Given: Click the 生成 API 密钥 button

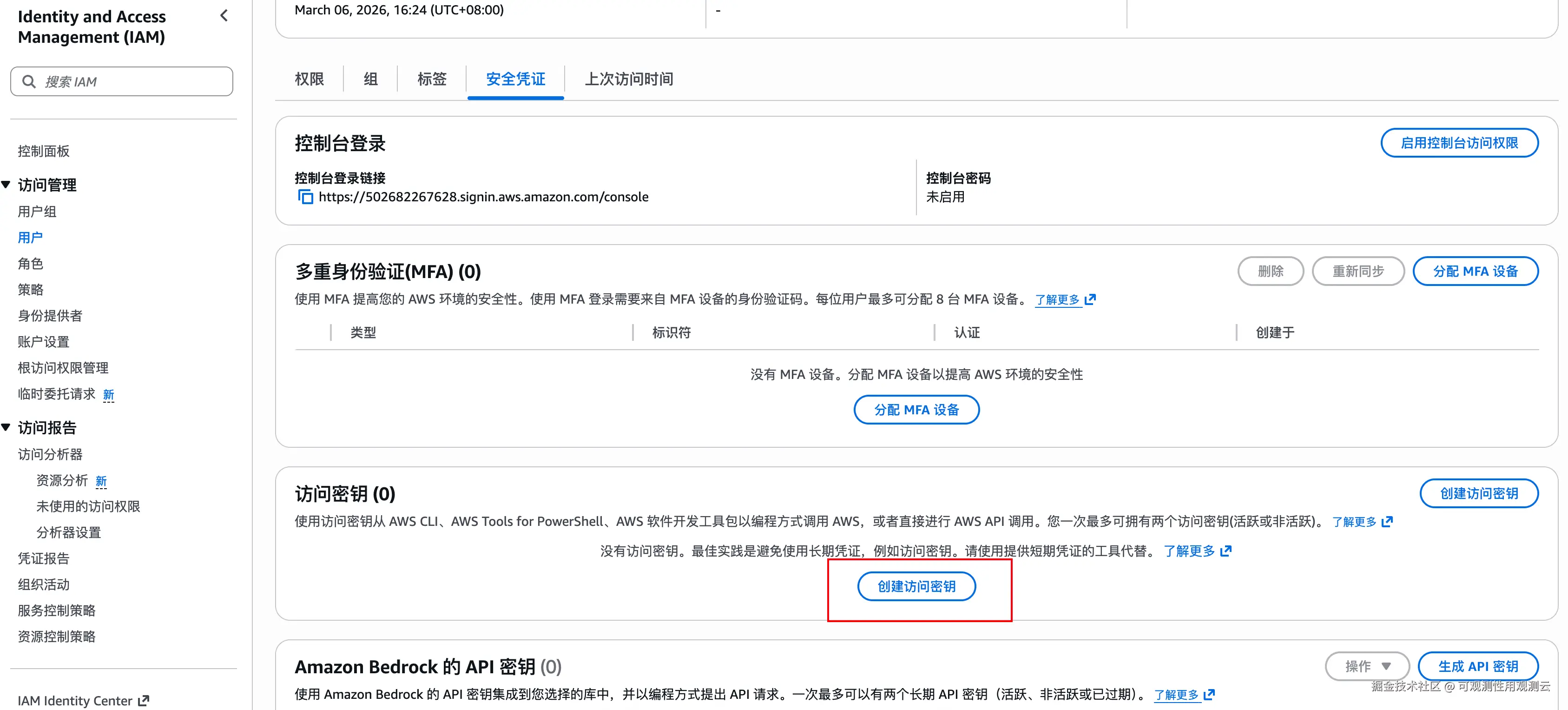Looking at the screenshot, I should click(1477, 665).
